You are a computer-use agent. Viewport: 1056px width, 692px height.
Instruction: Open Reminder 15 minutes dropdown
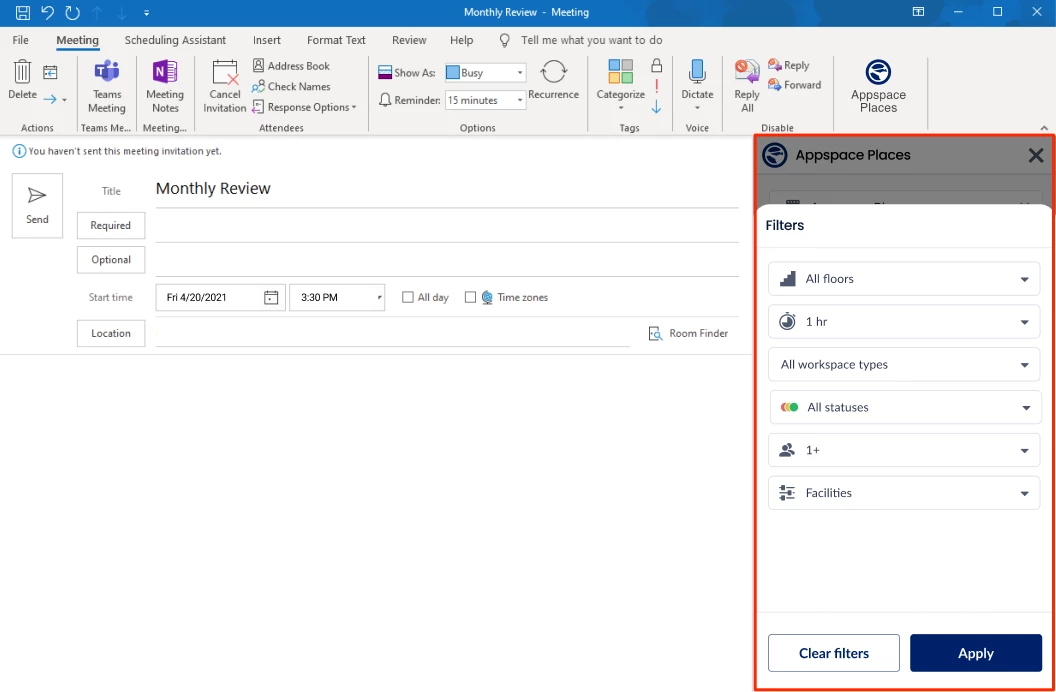pyautogui.click(x=486, y=100)
